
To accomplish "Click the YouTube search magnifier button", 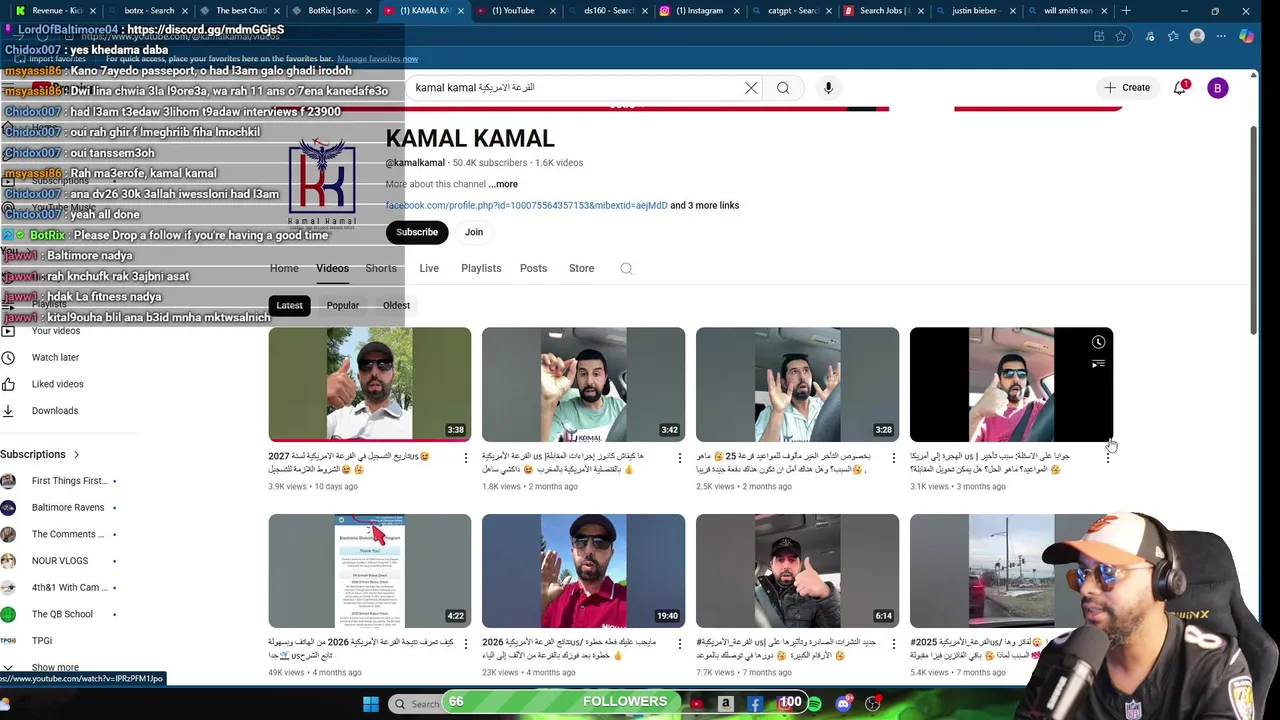I will [x=783, y=88].
